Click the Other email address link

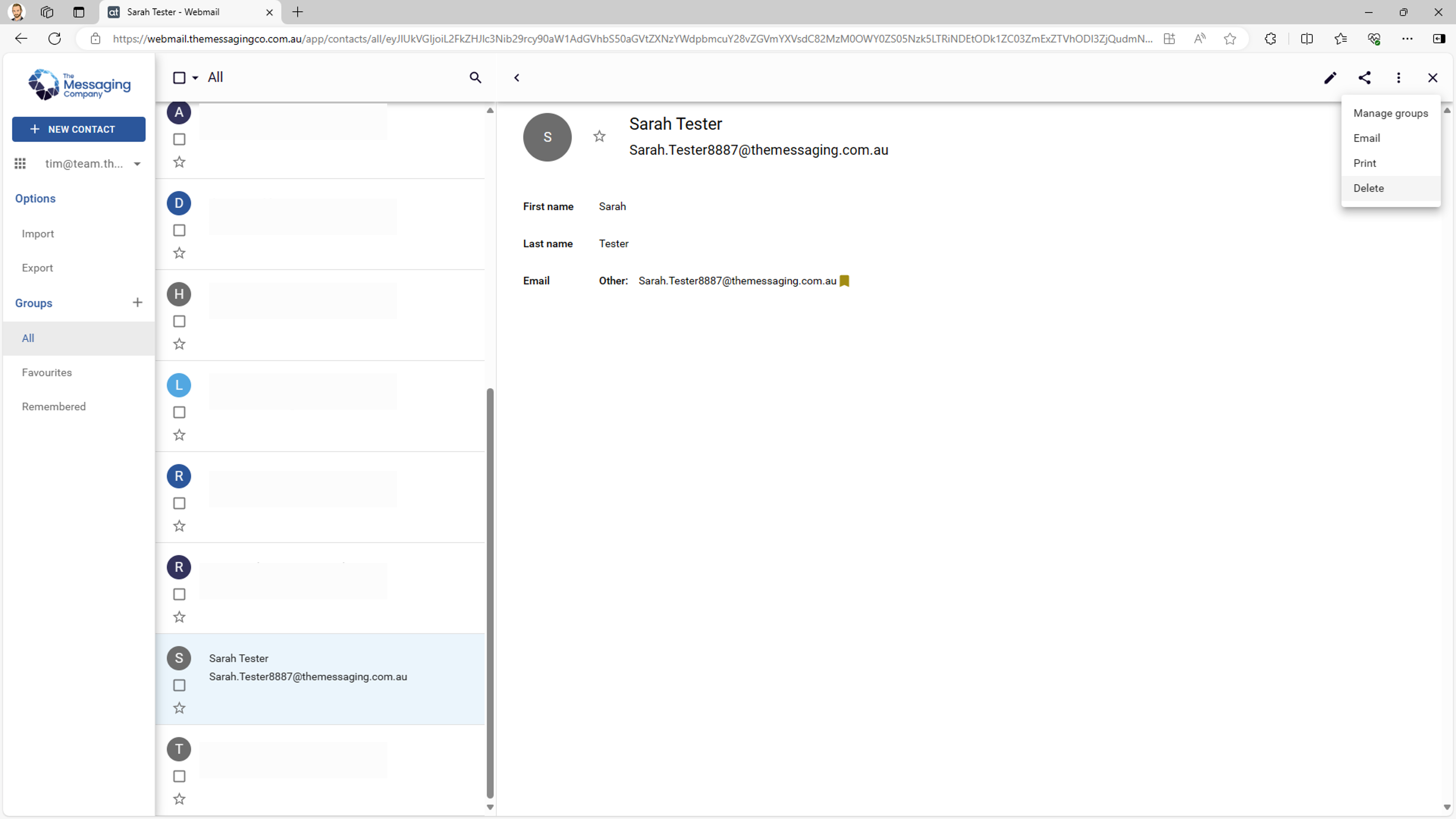[737, 281]
